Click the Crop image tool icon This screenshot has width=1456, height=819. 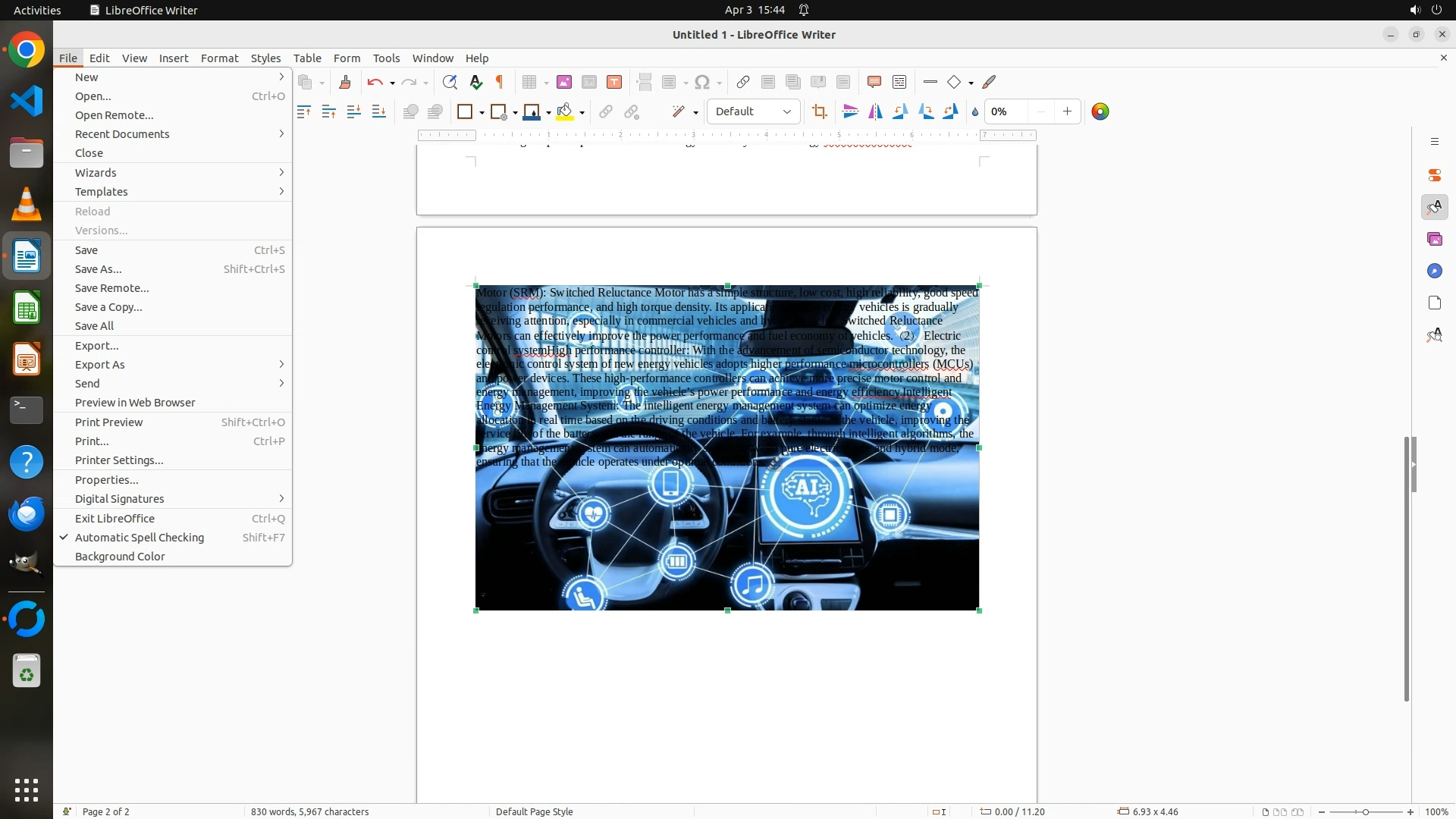pyautogui.click(x=819, y=111)
